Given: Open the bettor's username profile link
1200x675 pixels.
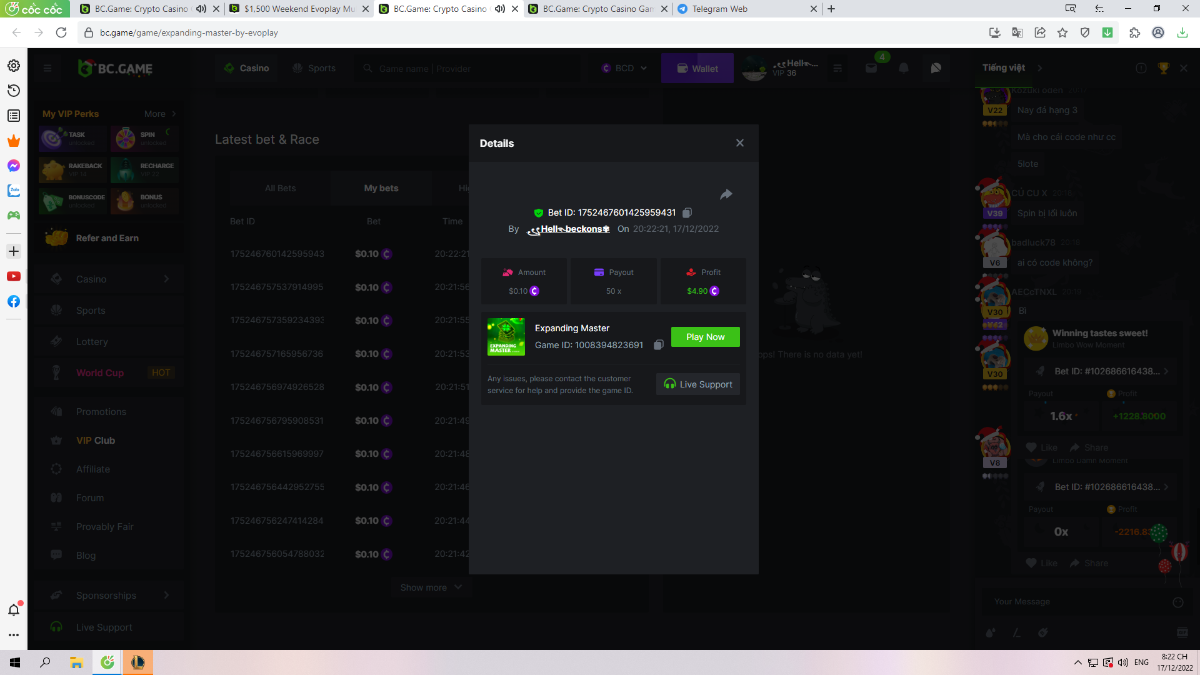Looking at the screenshot, I should coord(570,229).
